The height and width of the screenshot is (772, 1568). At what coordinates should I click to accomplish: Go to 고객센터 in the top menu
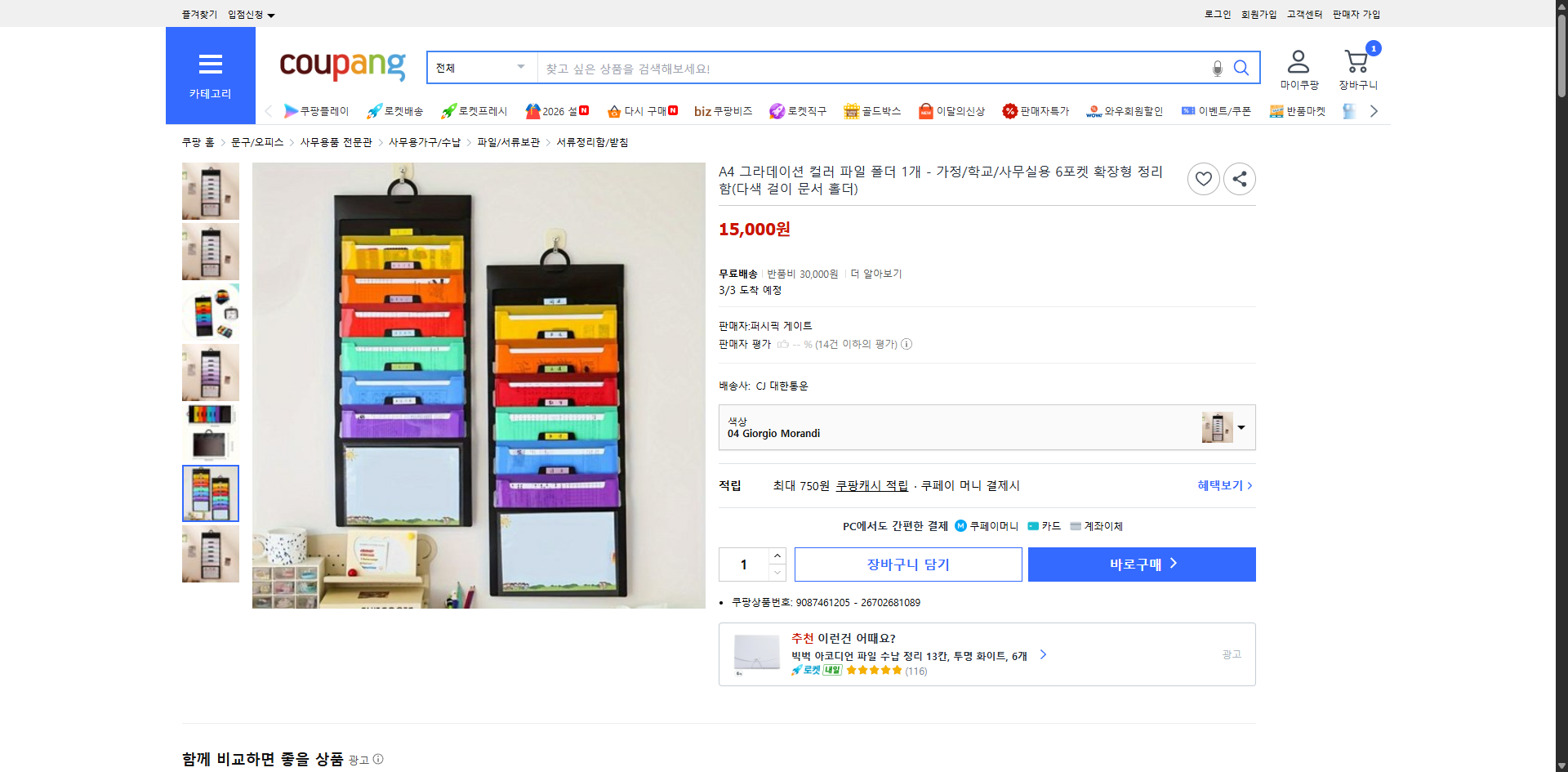click(1304, 14)
